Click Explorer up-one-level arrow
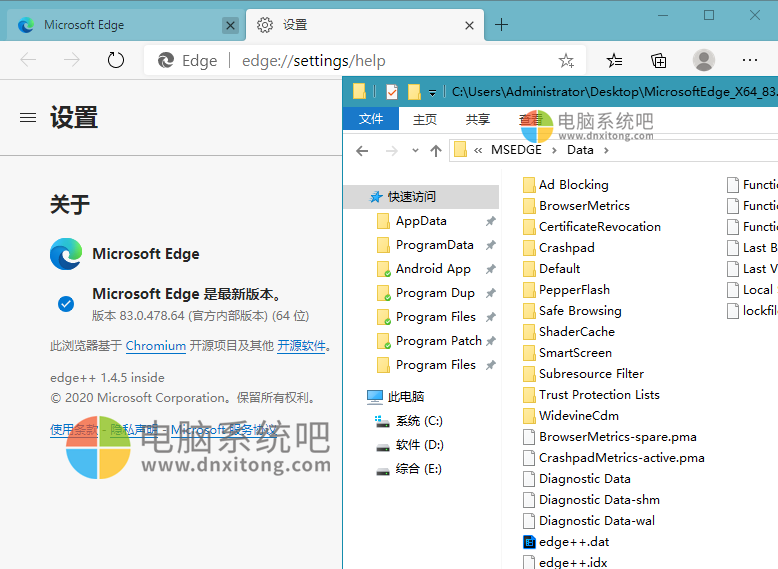This screenshot has height=569, width=778. [x=436, y=151]
